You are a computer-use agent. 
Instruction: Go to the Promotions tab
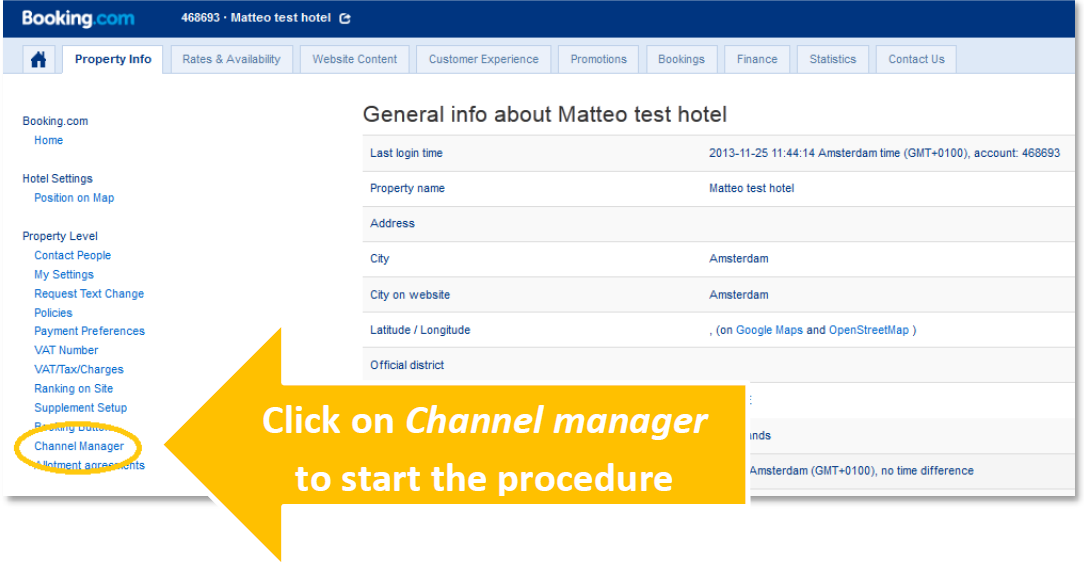pyautogui.click(x=598, y=59)
